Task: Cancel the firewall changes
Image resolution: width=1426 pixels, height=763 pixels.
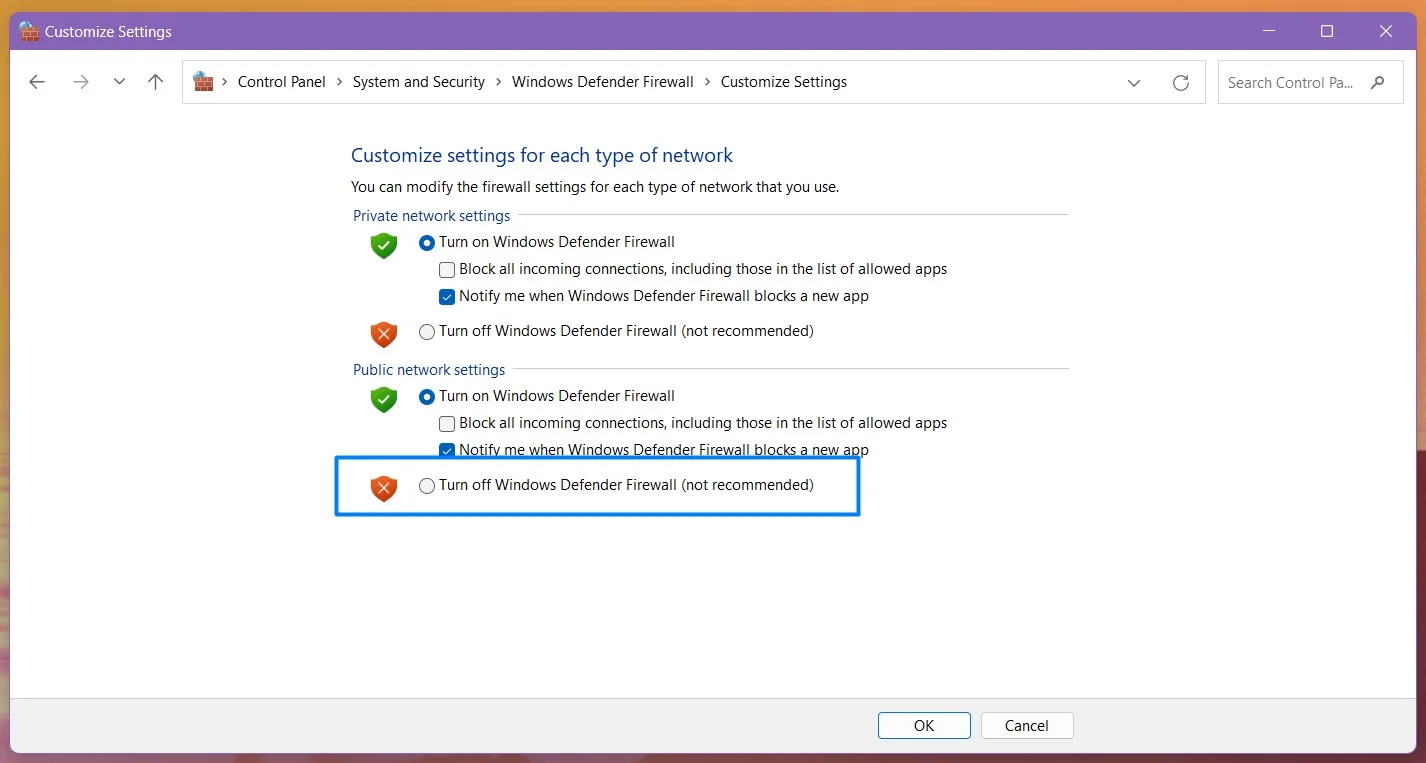Action: point(1026,725)
